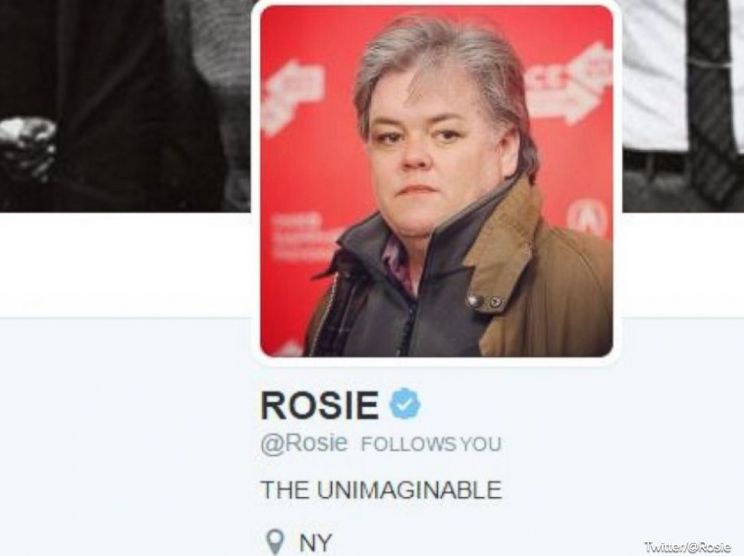Click the gray hair in profile photo
The image size is (744, 556).
[x=444, y=71]
